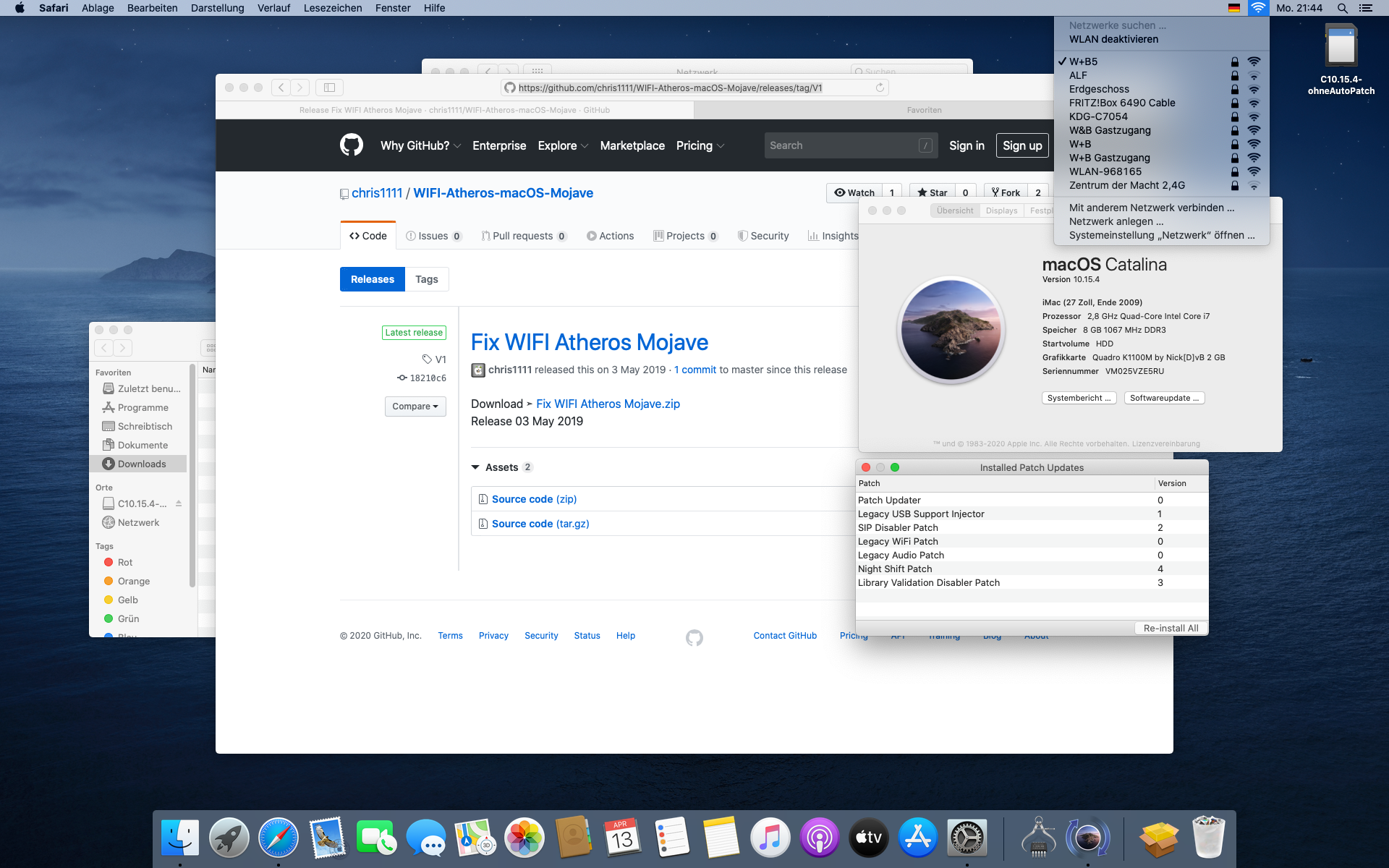
Task: Download Fix WIFI Atheros Mojave.zip link
Action: pos(608,404)
